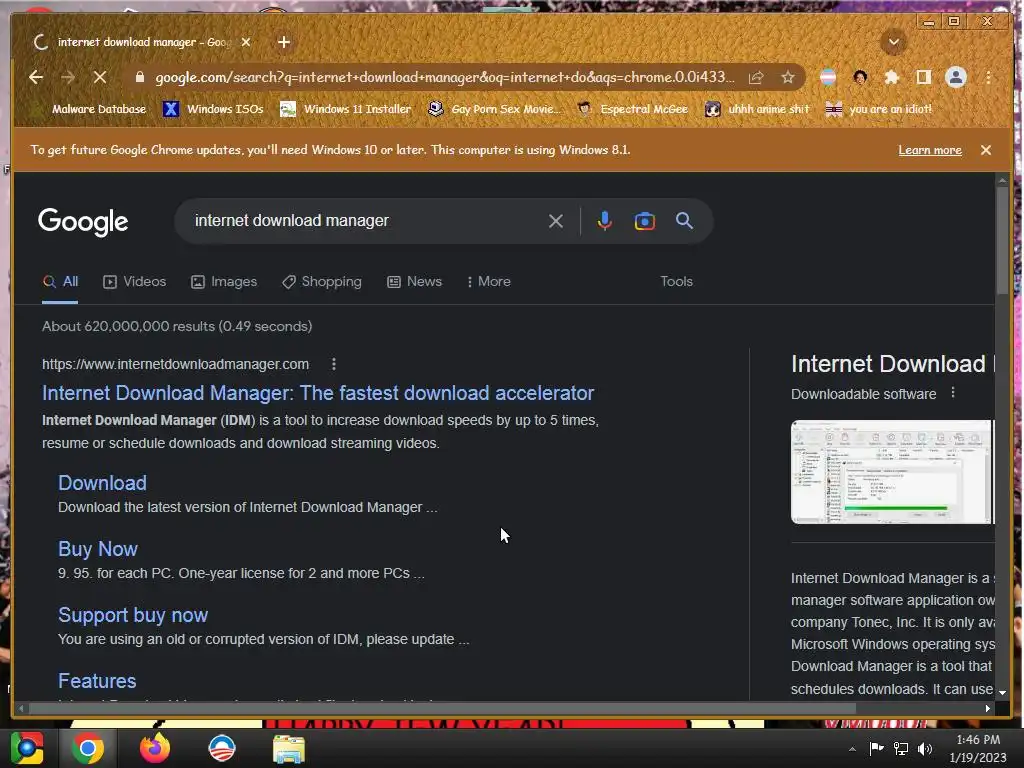The width and height of the screenshot is (1024, 768).
Task: Click the striped flag extension icon
Action: tap(827, 77)
